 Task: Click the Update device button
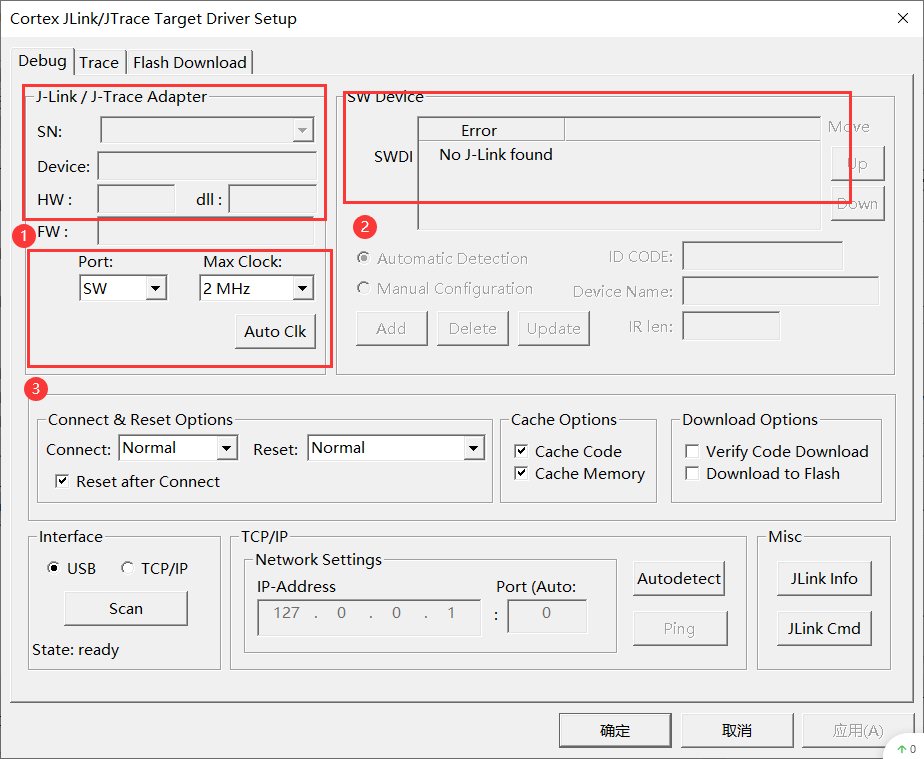(554, 328)
